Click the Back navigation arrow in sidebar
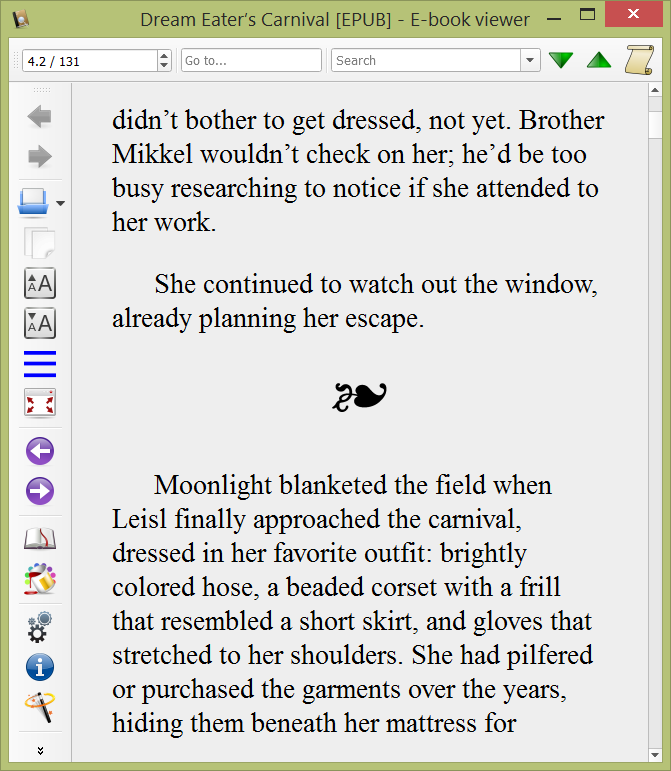 (40, 117)
